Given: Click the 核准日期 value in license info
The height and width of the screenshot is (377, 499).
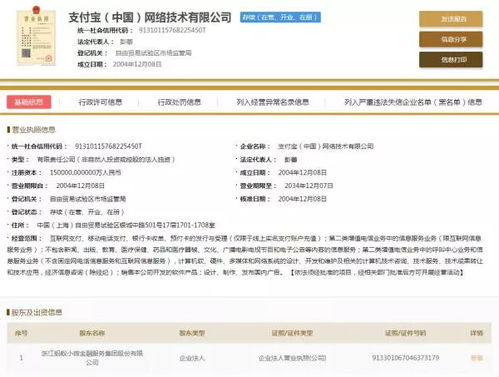Looking at the screenshot, I should click(302, 199).
